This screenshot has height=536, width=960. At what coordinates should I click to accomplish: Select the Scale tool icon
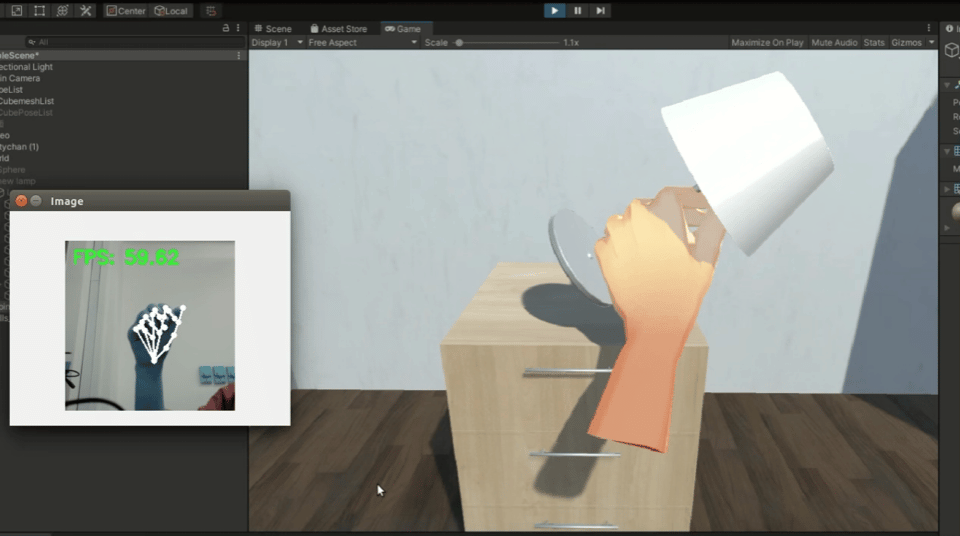click(x=16, y=10)
